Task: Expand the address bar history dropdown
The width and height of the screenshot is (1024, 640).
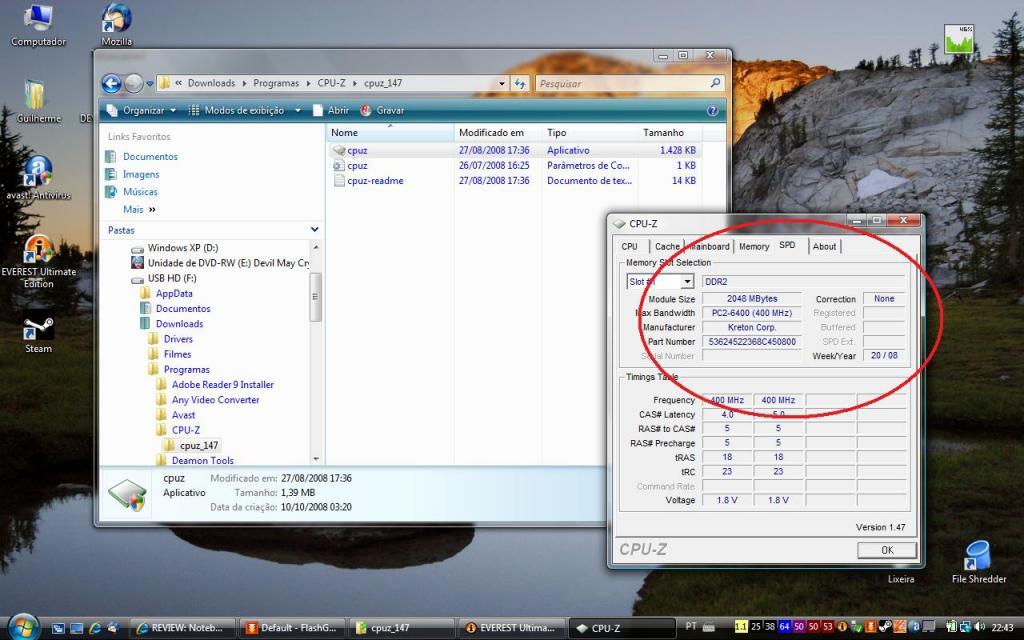Action: coord(502,83)
